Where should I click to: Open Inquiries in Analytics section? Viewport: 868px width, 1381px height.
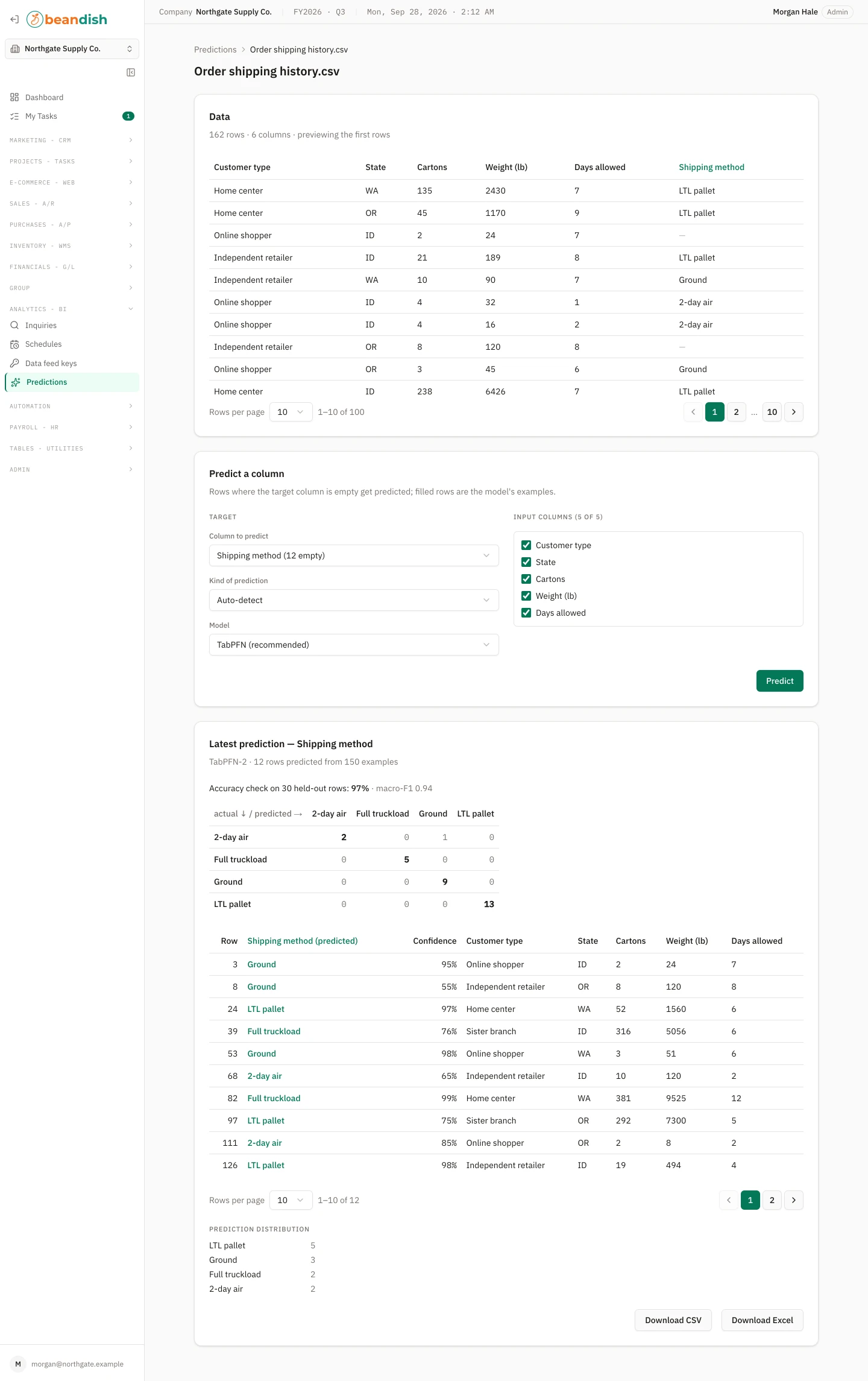72,325
